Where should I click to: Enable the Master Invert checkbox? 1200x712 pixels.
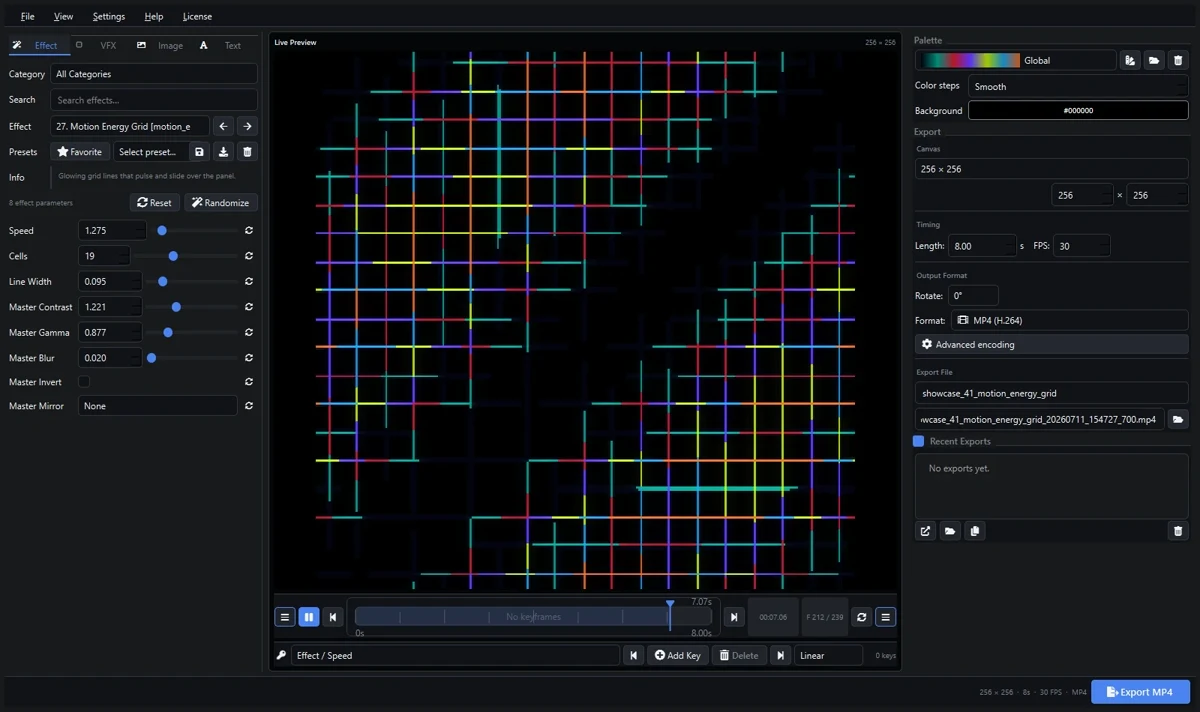(84, 382)
